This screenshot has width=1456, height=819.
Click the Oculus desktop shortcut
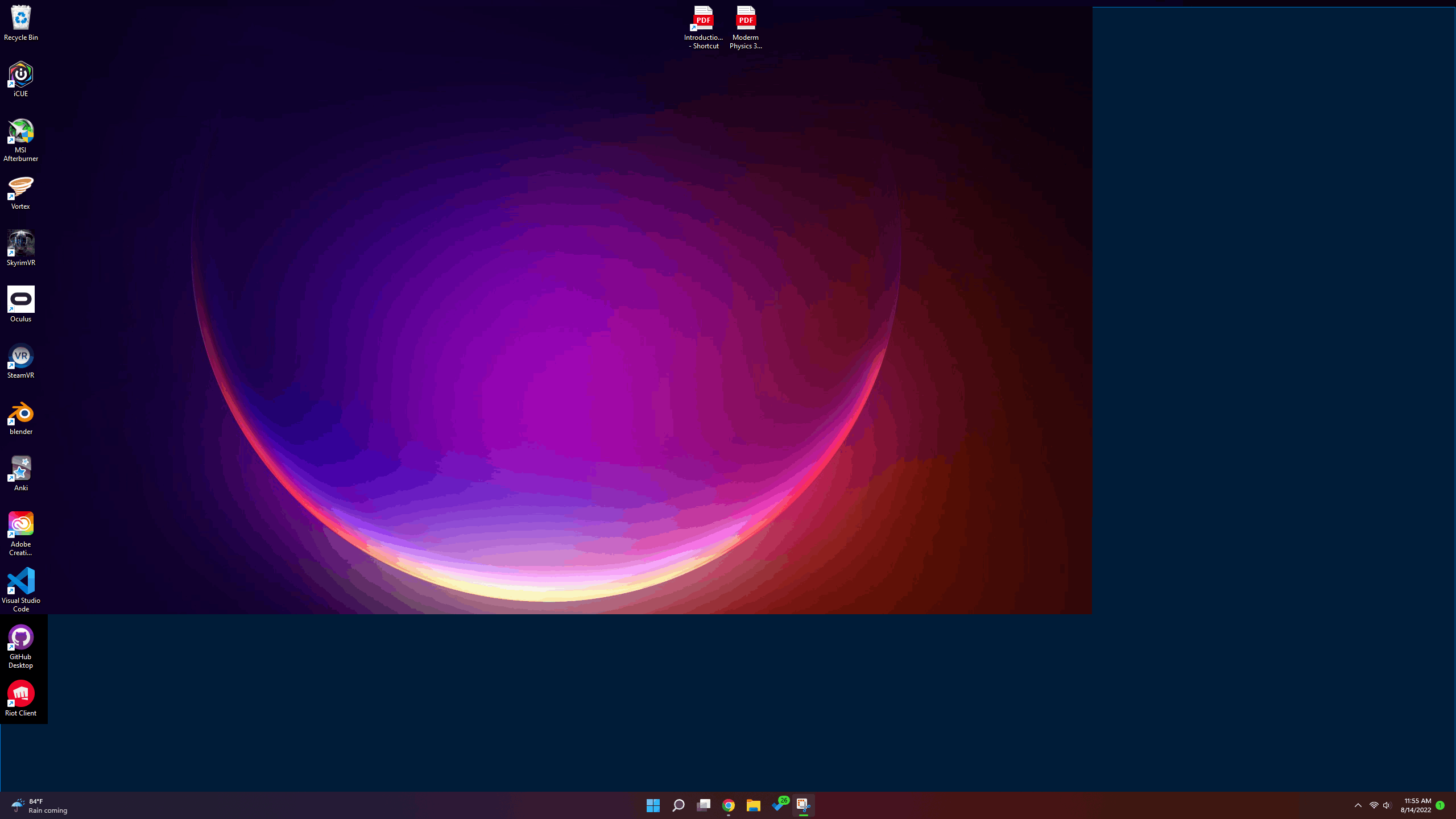[21, 300]
